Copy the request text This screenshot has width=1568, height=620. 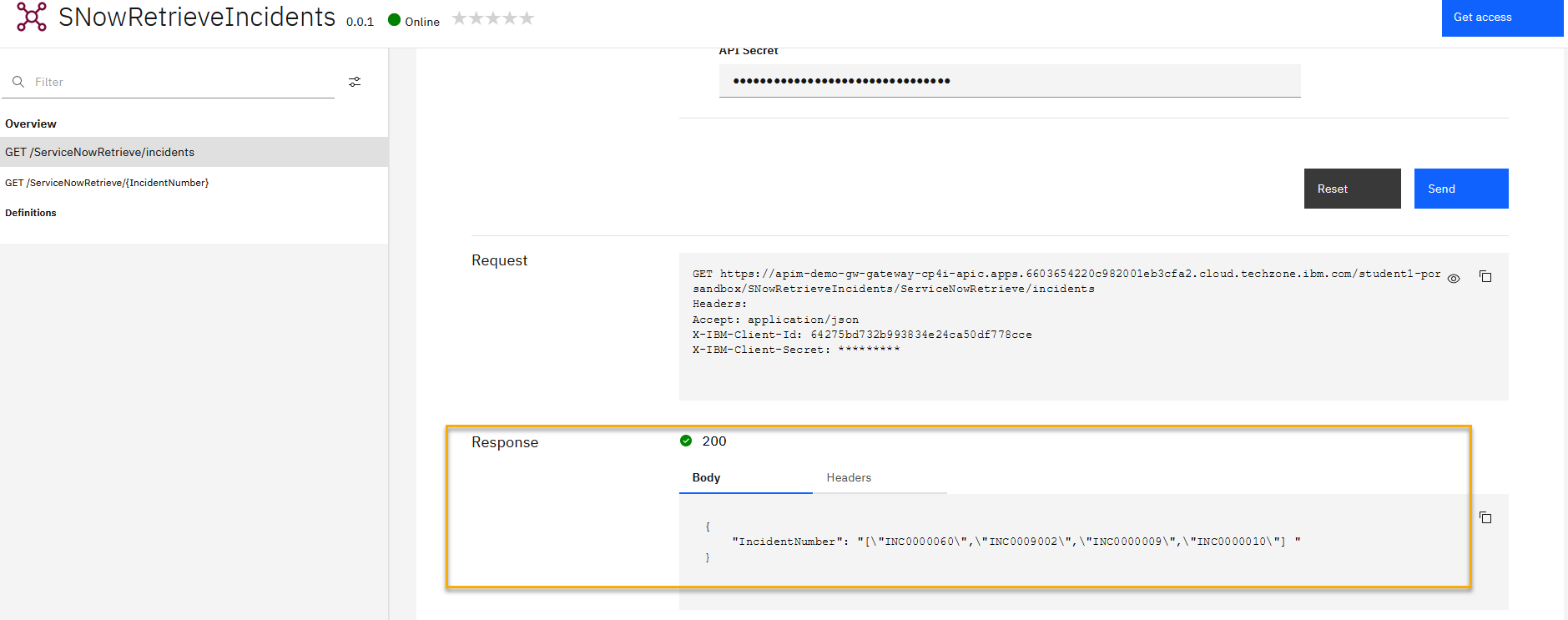[x=1485, y=276]
